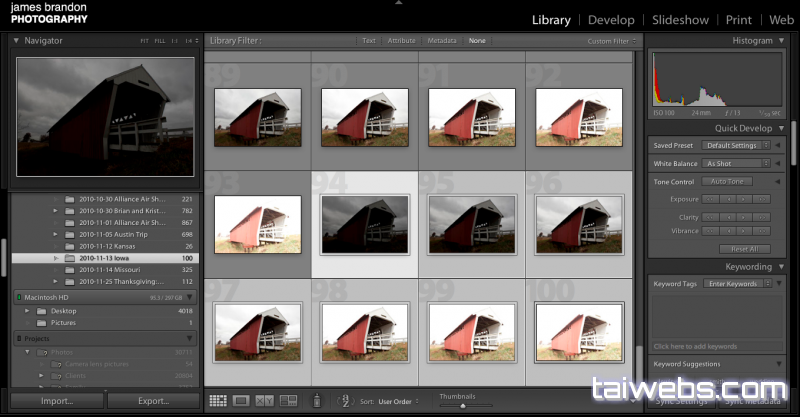Image resolution: width=800 pixels, height=417 pixels.
Task: Open the White Balance As Shot dropdown
Action: click(x=738, y=163)
